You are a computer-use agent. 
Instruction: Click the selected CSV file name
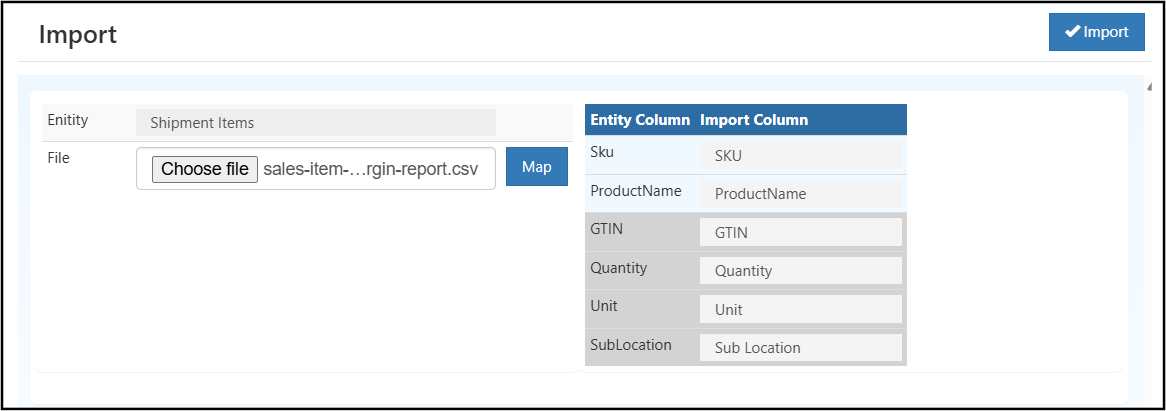click(x=371, y=169)
